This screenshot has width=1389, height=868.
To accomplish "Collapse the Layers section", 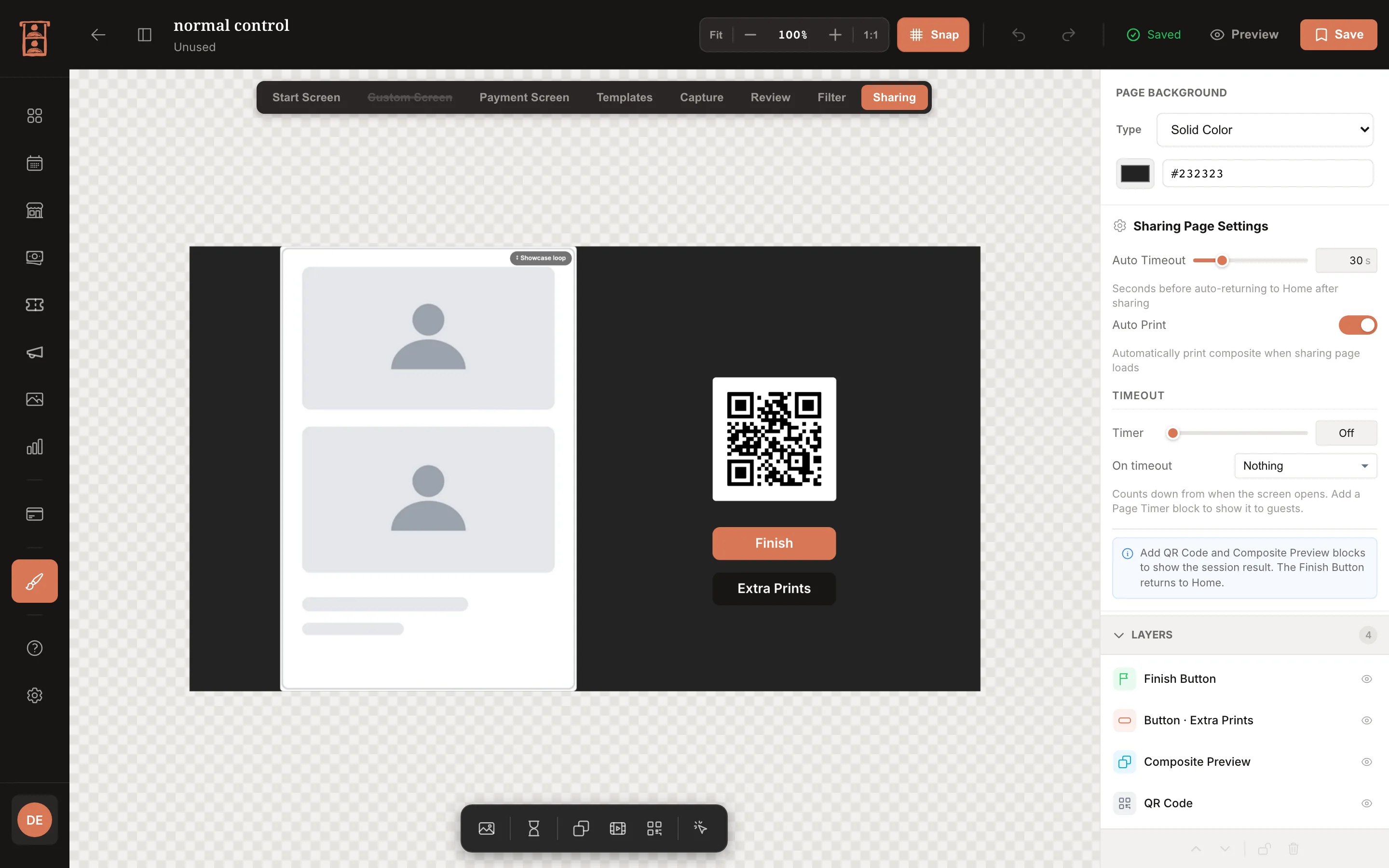I will click(1118, 635).
